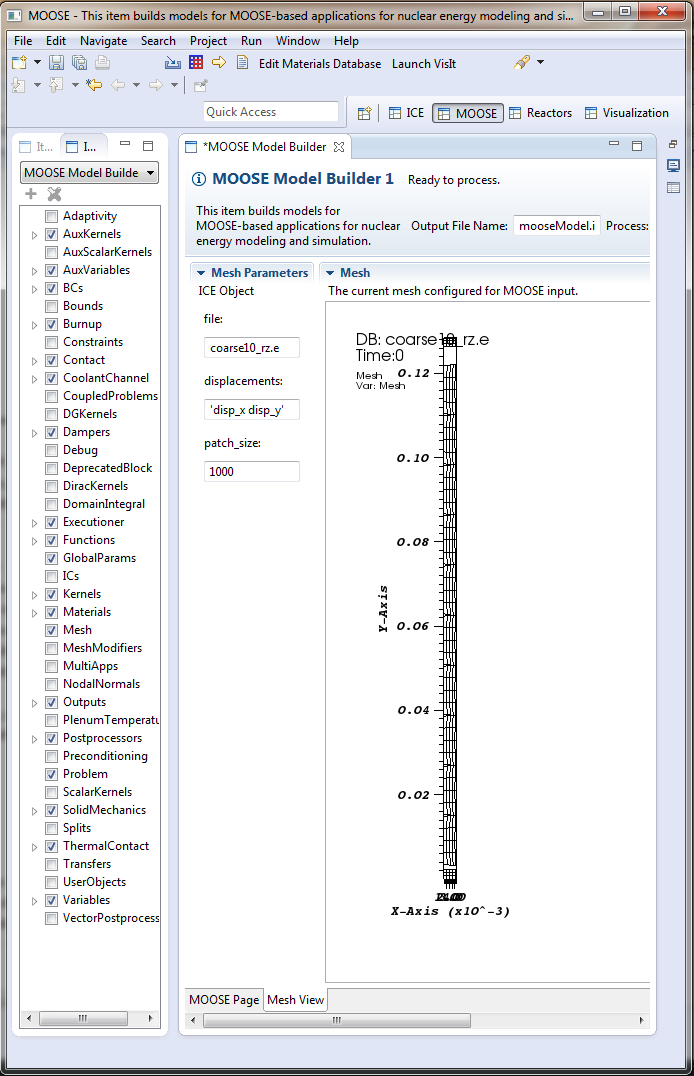Click the Forward navigation arrow
This screenshot has width=694, height=1076.
click(156, 85)
